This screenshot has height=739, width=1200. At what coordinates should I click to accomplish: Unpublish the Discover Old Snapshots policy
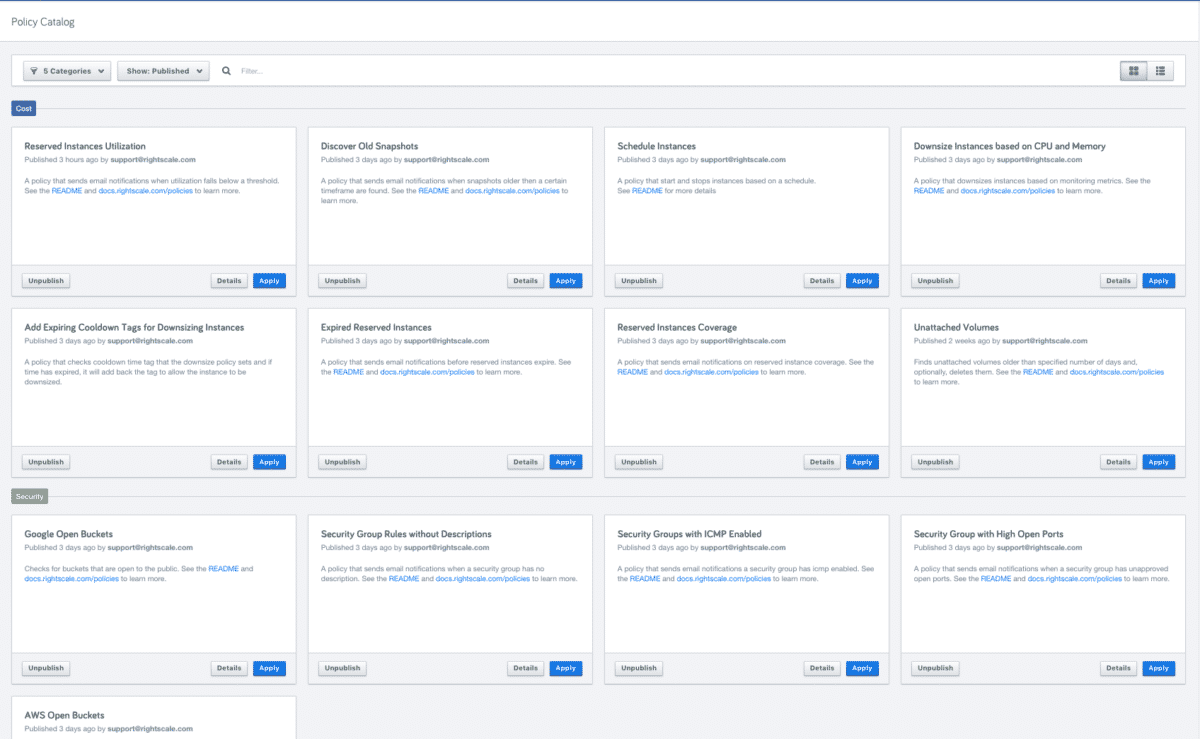342,281
